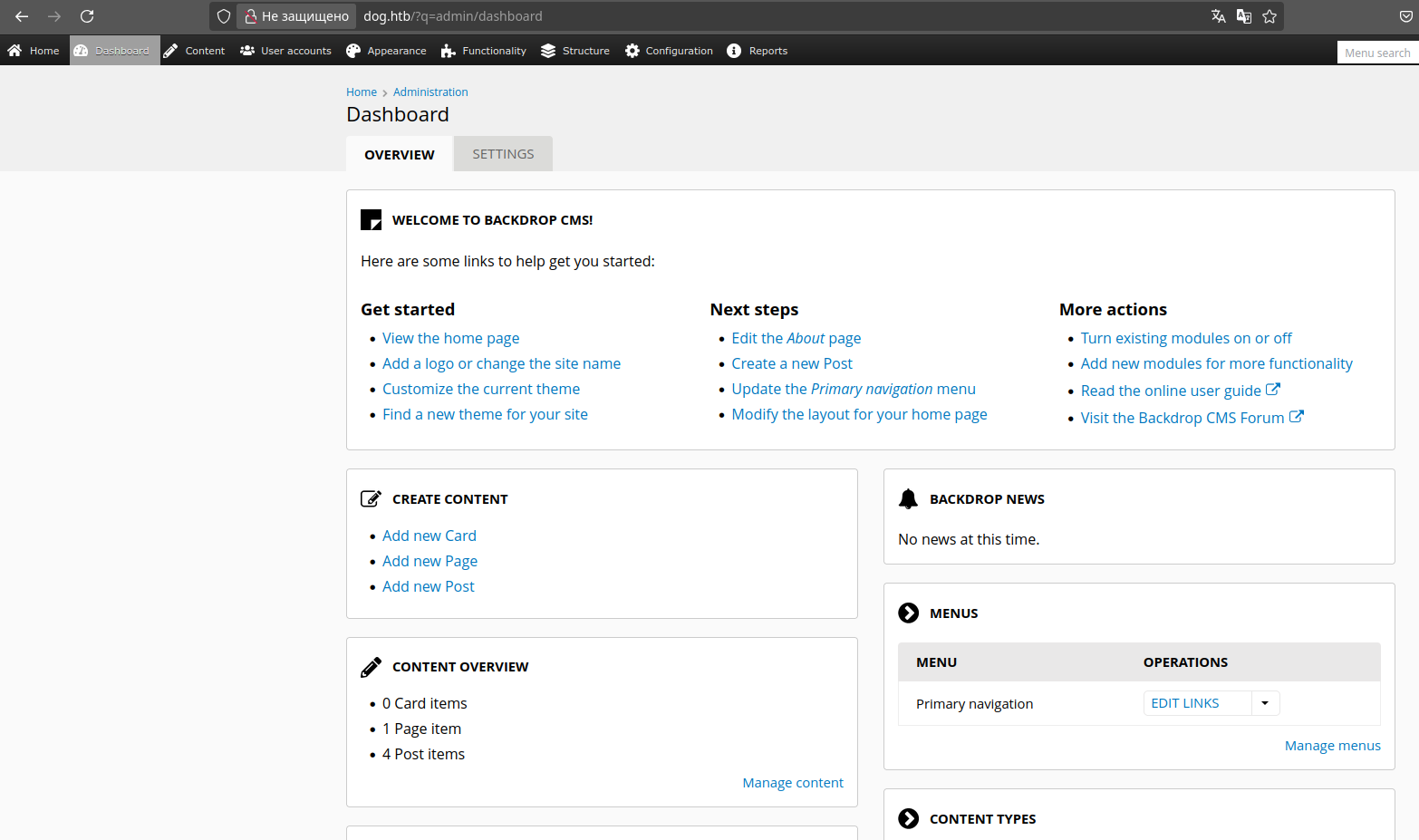Click the Dashboard gauge icon
Viewport: 1419px width, 840px height.
pos(81,51)
